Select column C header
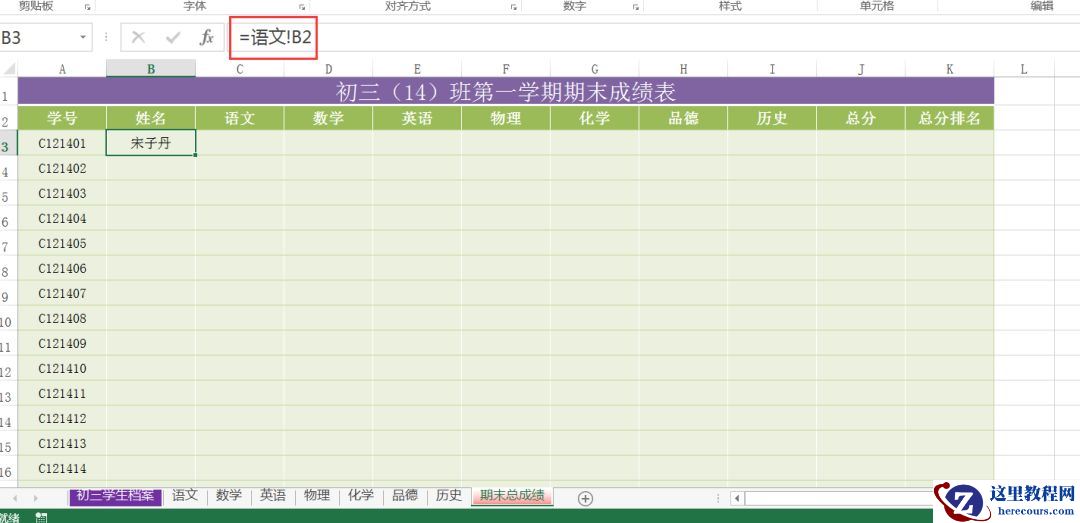This screenshot has width=1080, height=523. point(240,69)
